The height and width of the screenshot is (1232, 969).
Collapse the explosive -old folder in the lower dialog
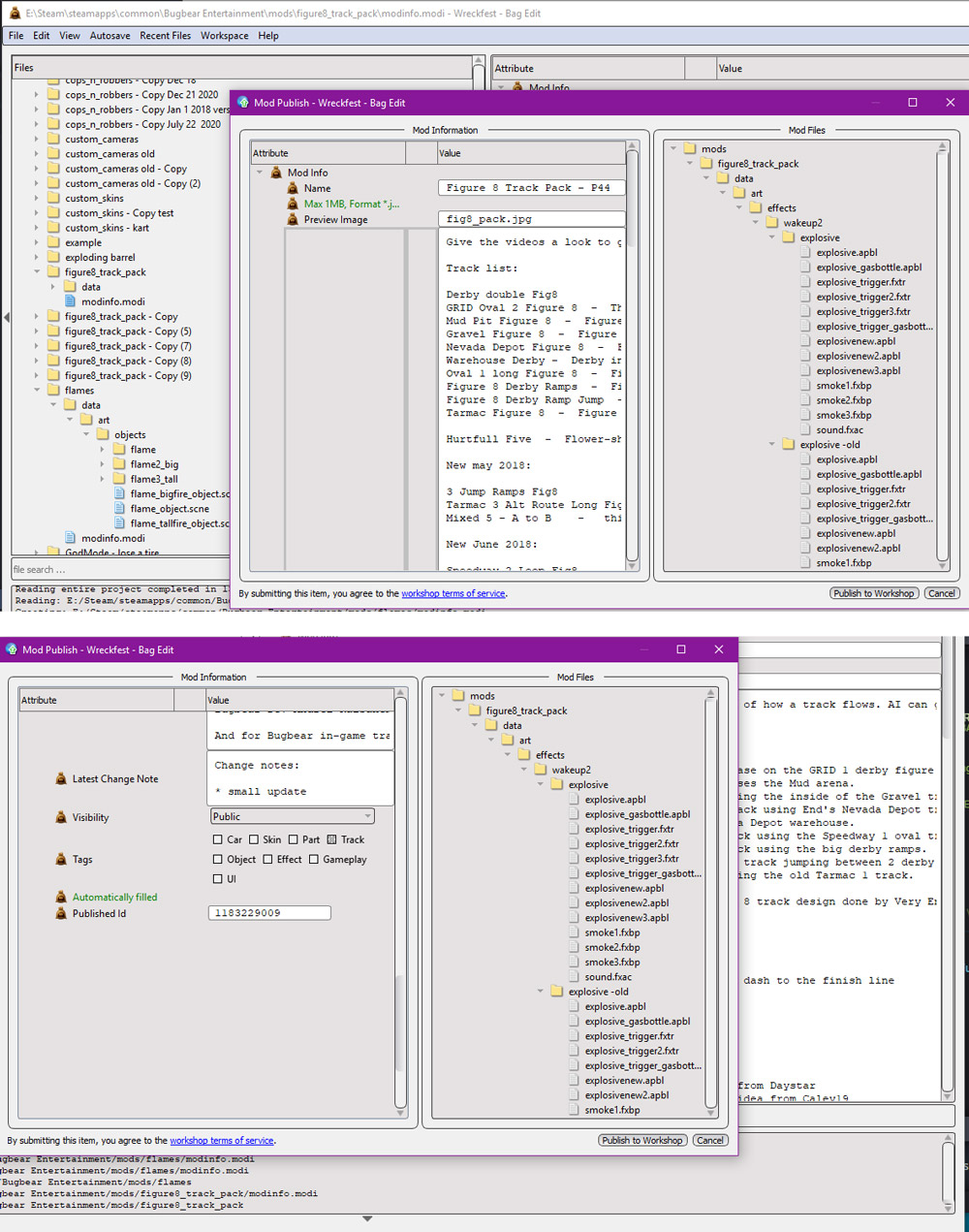point(540,992)
